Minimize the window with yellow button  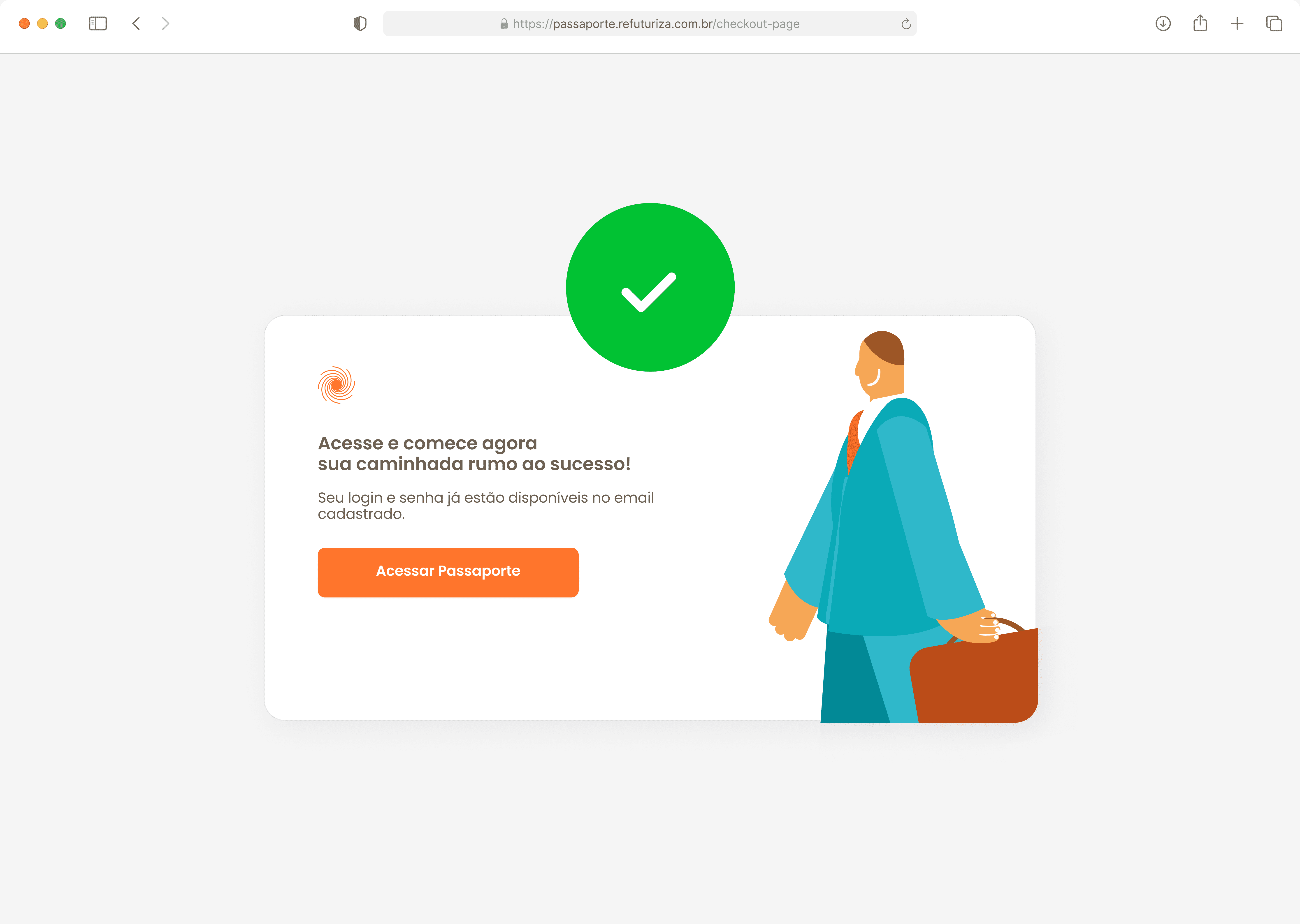43,23
